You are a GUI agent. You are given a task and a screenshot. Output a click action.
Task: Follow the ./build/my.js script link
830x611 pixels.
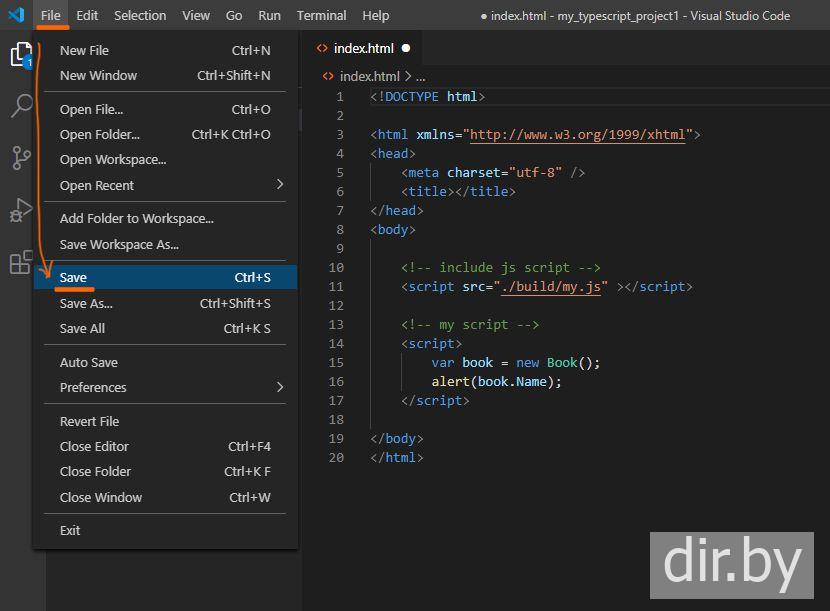click(x=550, y=286)
